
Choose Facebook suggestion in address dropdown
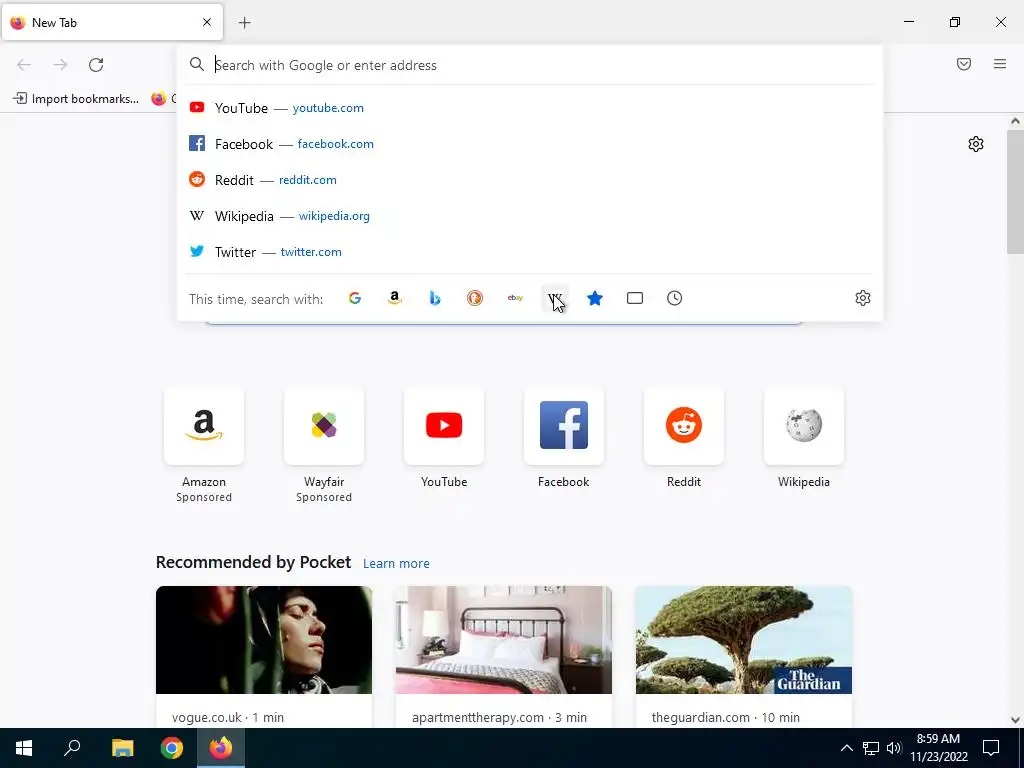click(530, 144)
